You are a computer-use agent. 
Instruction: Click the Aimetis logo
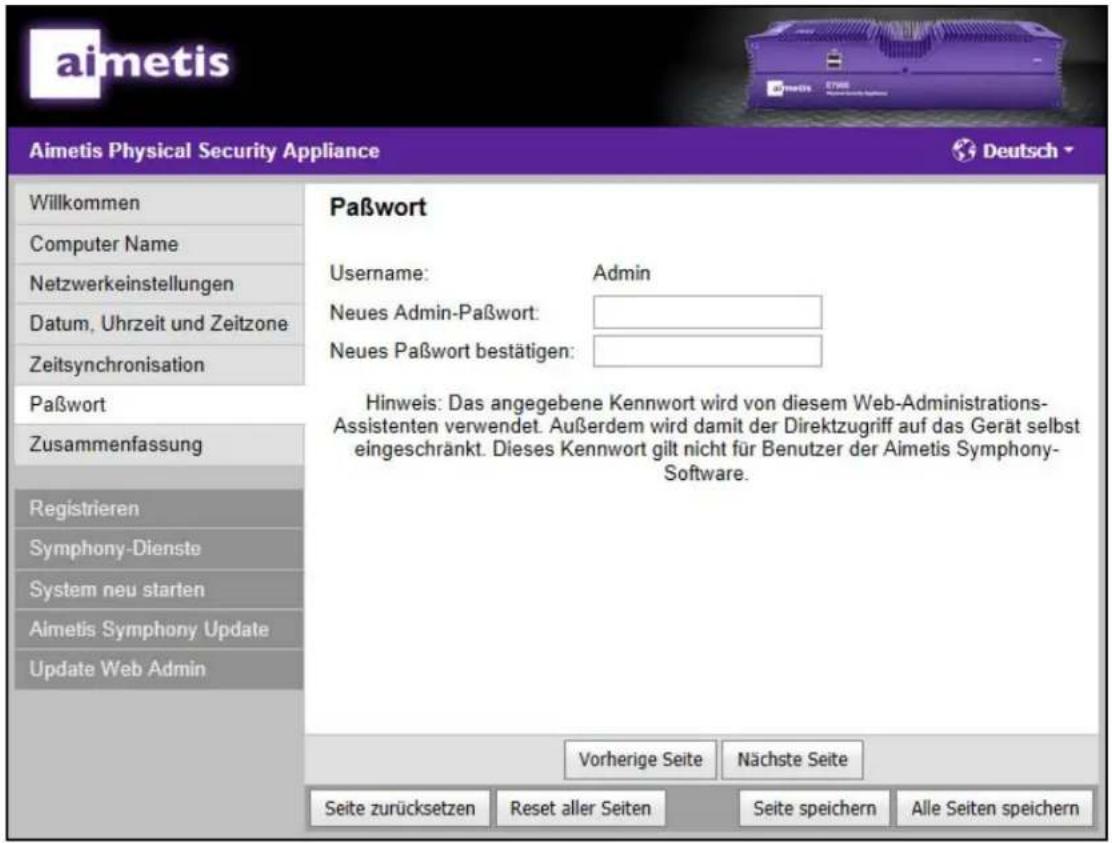(130, 64)
